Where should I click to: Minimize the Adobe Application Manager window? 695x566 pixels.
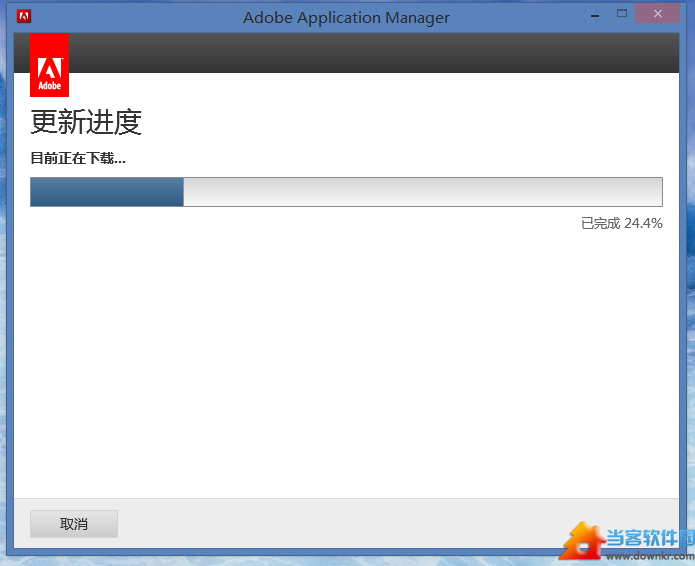[x=595, y=14]
